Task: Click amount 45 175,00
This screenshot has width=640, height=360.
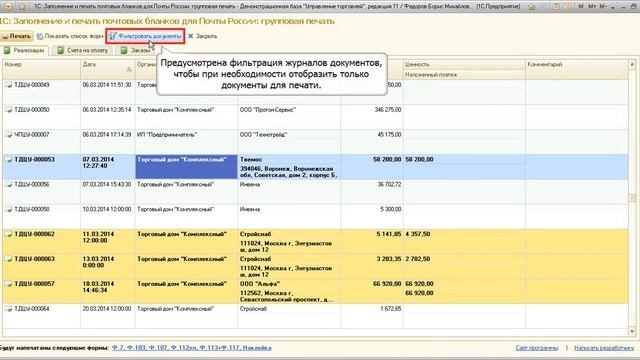Action: pyautogui.click(x=389, y=135)
